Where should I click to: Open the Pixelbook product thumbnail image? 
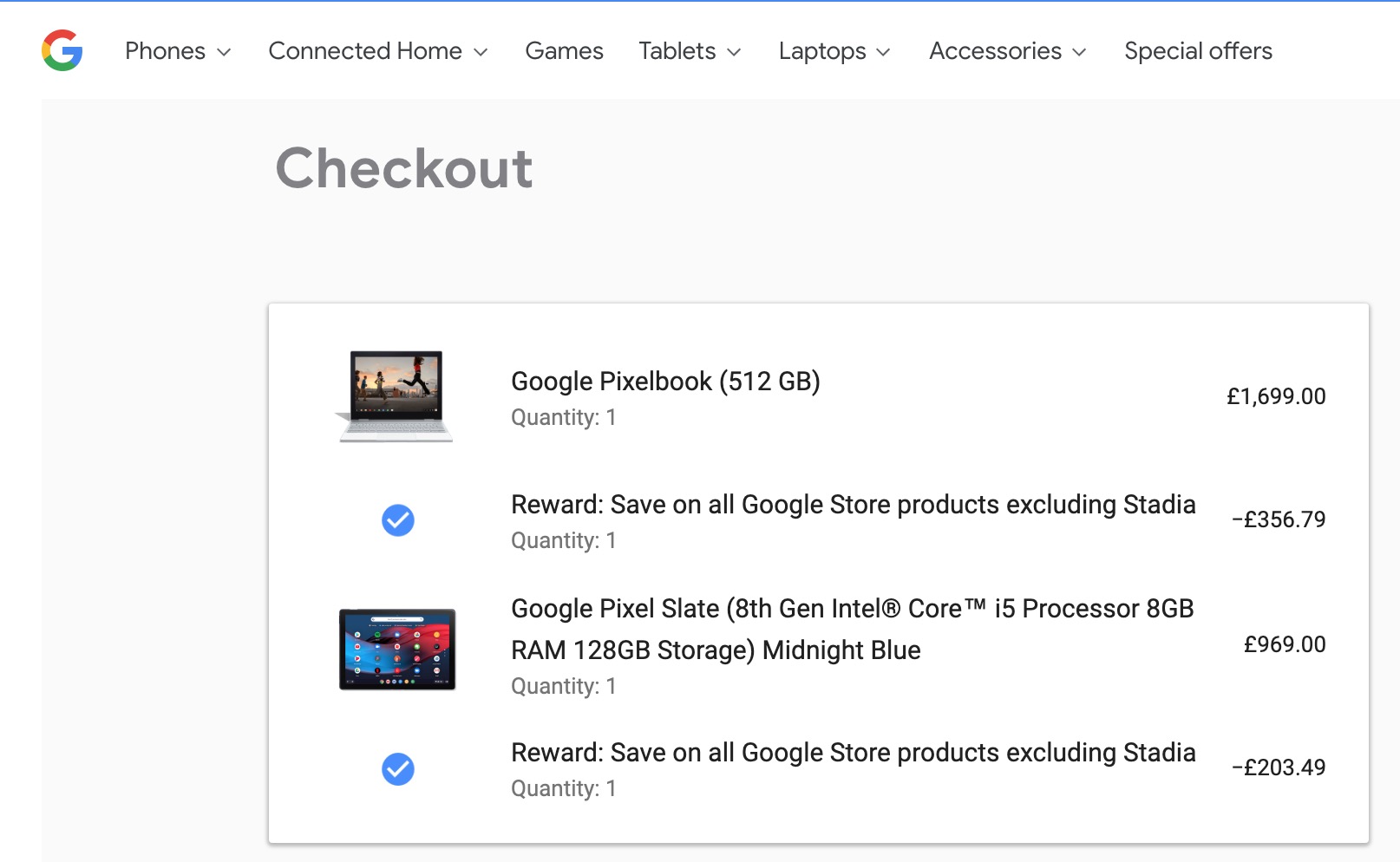point(396,395)
